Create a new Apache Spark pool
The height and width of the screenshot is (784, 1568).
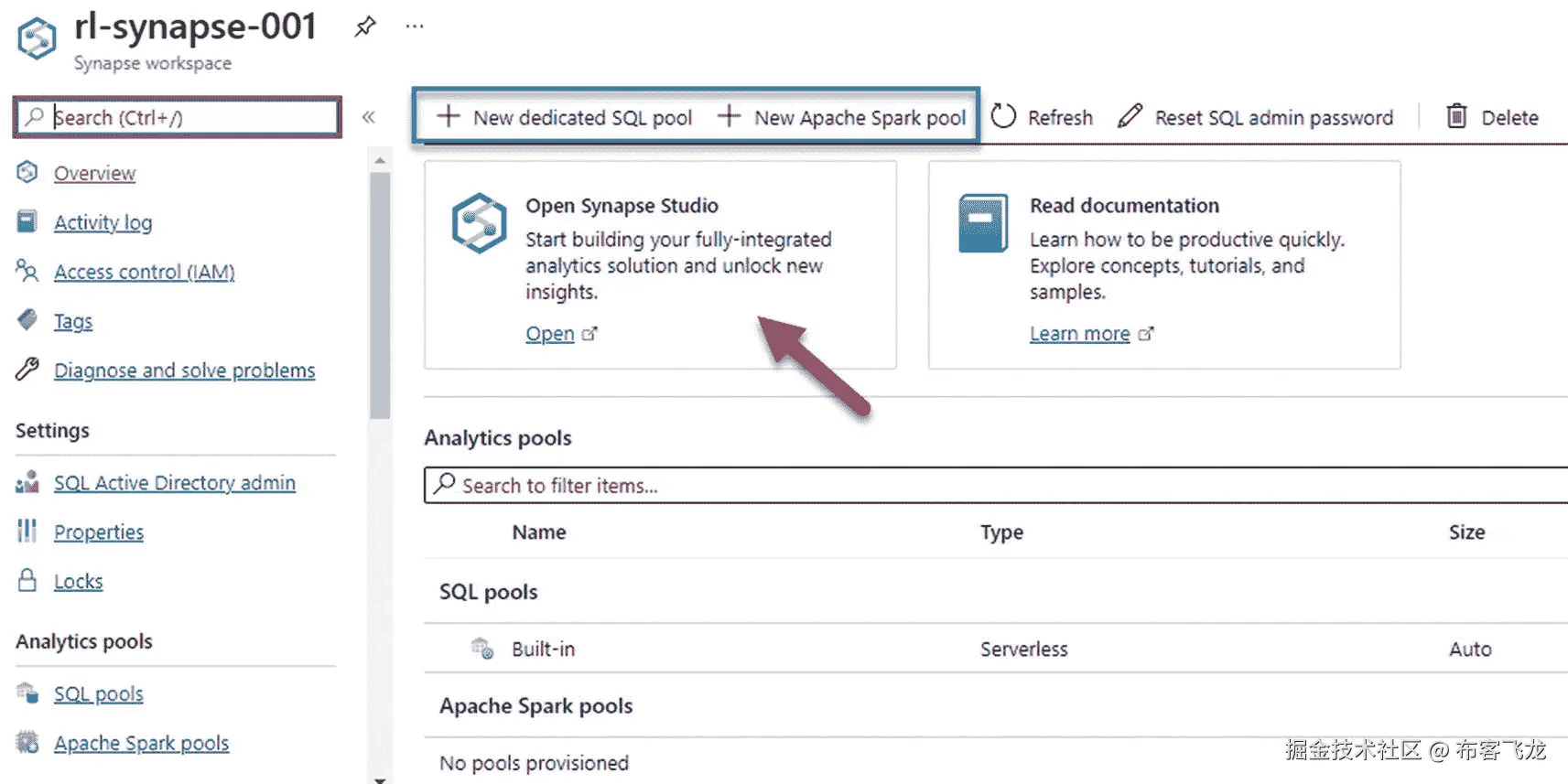842,118
